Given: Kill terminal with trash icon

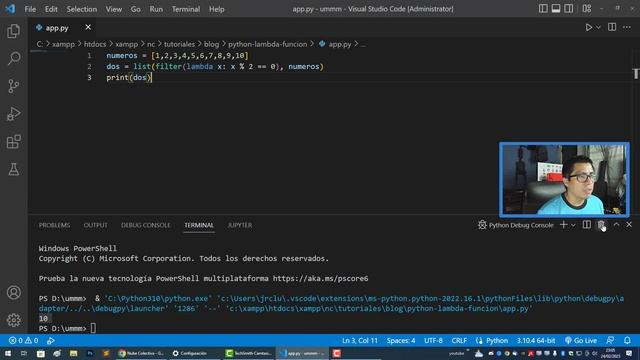Looking at the screenshot, I should tap(601, 224).
